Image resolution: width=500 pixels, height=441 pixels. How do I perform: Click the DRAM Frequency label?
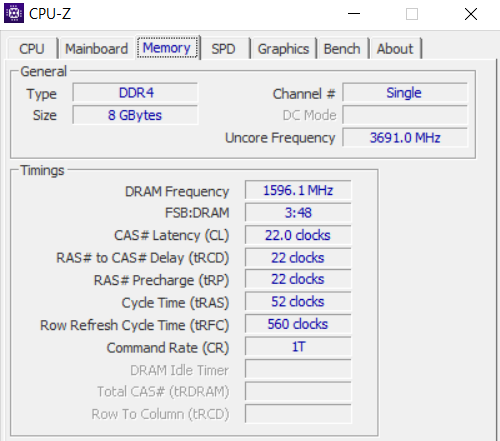(x=177, y=191)
